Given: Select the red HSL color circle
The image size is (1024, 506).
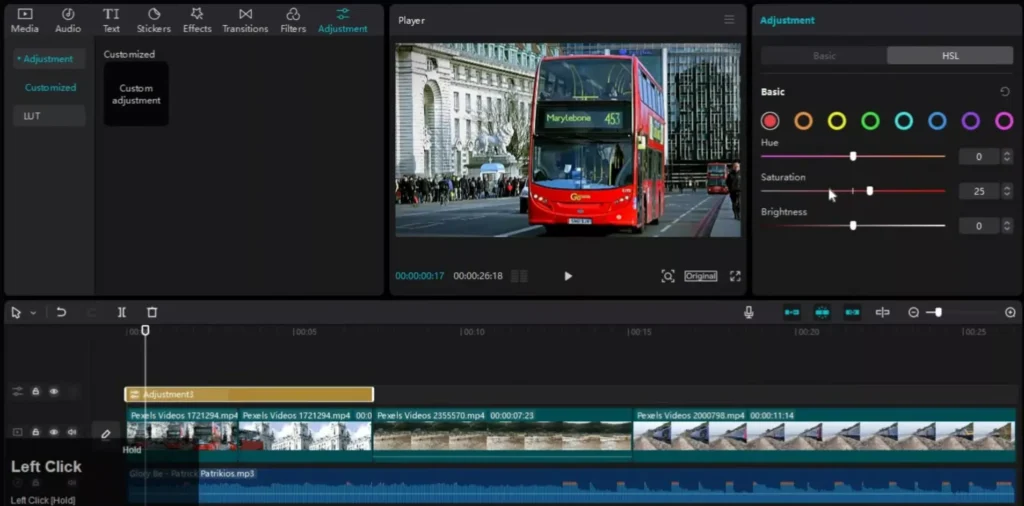Looking at the screenshot, I should click(x=770, y=121).
